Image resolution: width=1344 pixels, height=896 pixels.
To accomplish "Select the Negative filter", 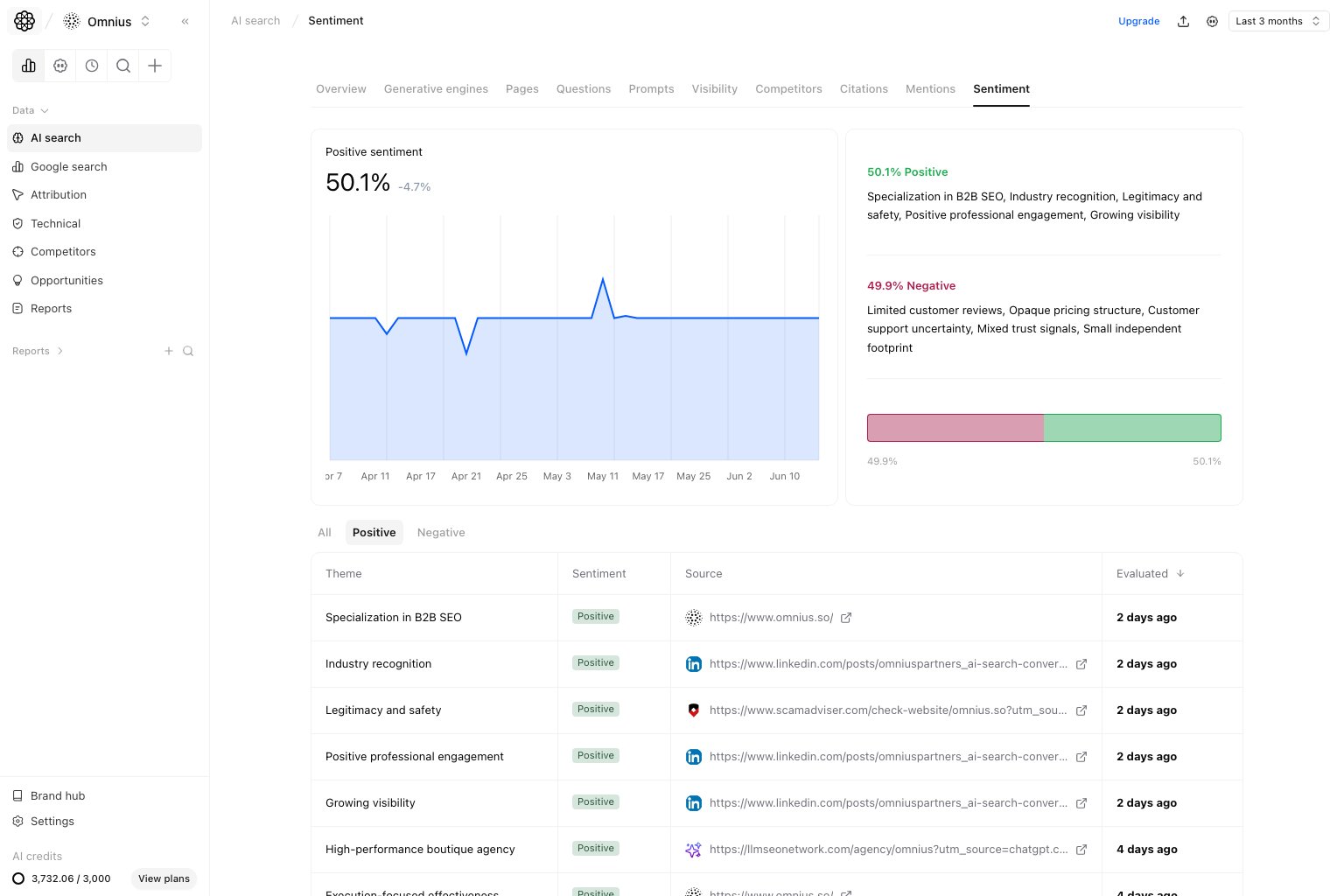I will [x=441, y=533].
